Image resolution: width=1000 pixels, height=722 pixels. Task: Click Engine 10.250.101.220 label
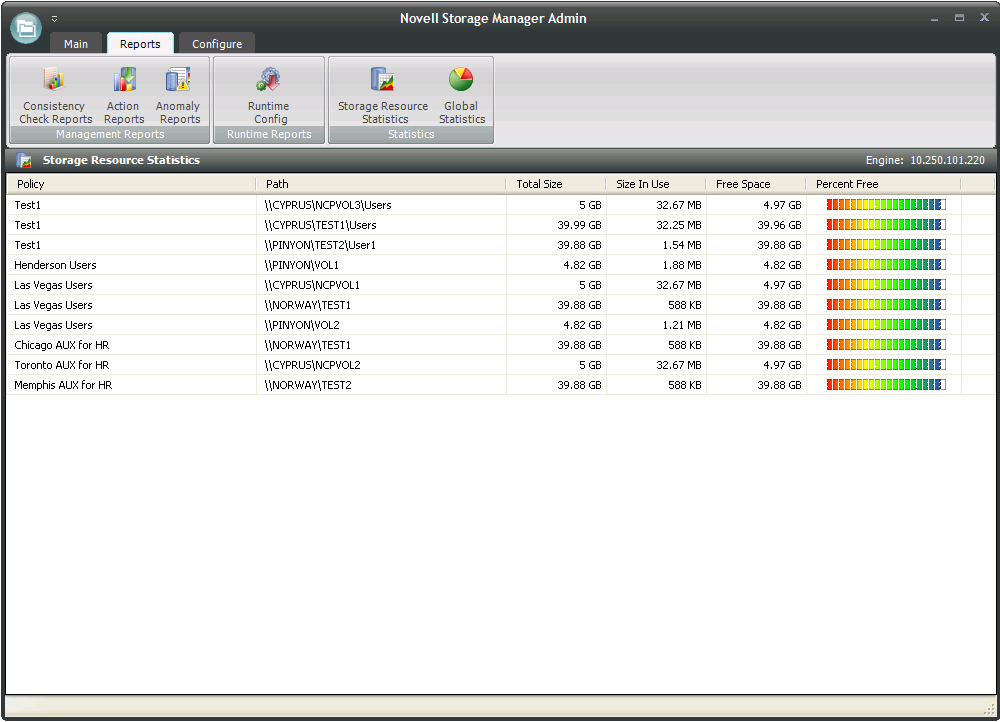click(925, 160)
